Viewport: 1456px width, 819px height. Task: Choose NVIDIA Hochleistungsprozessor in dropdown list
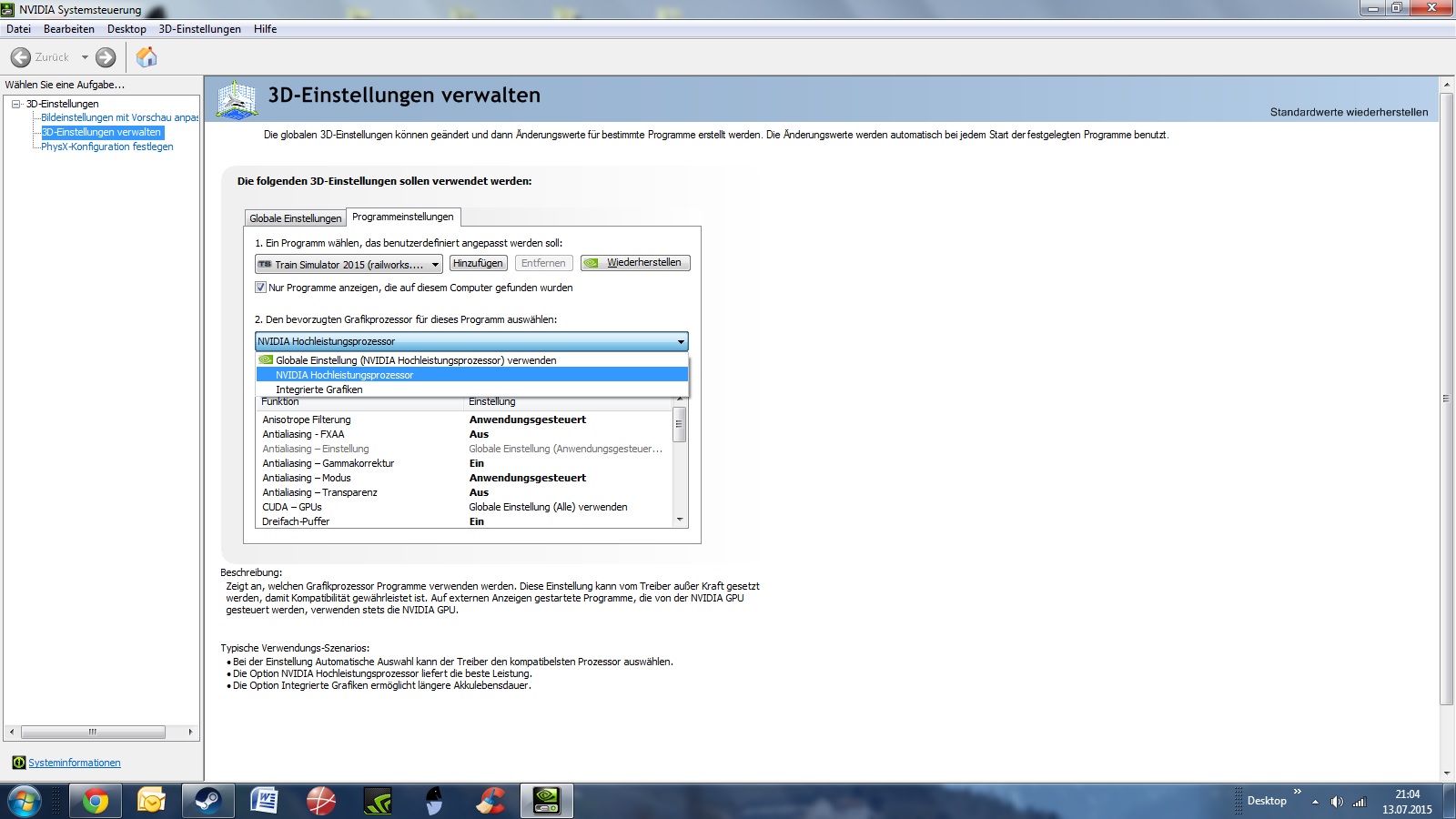[471, 375]
